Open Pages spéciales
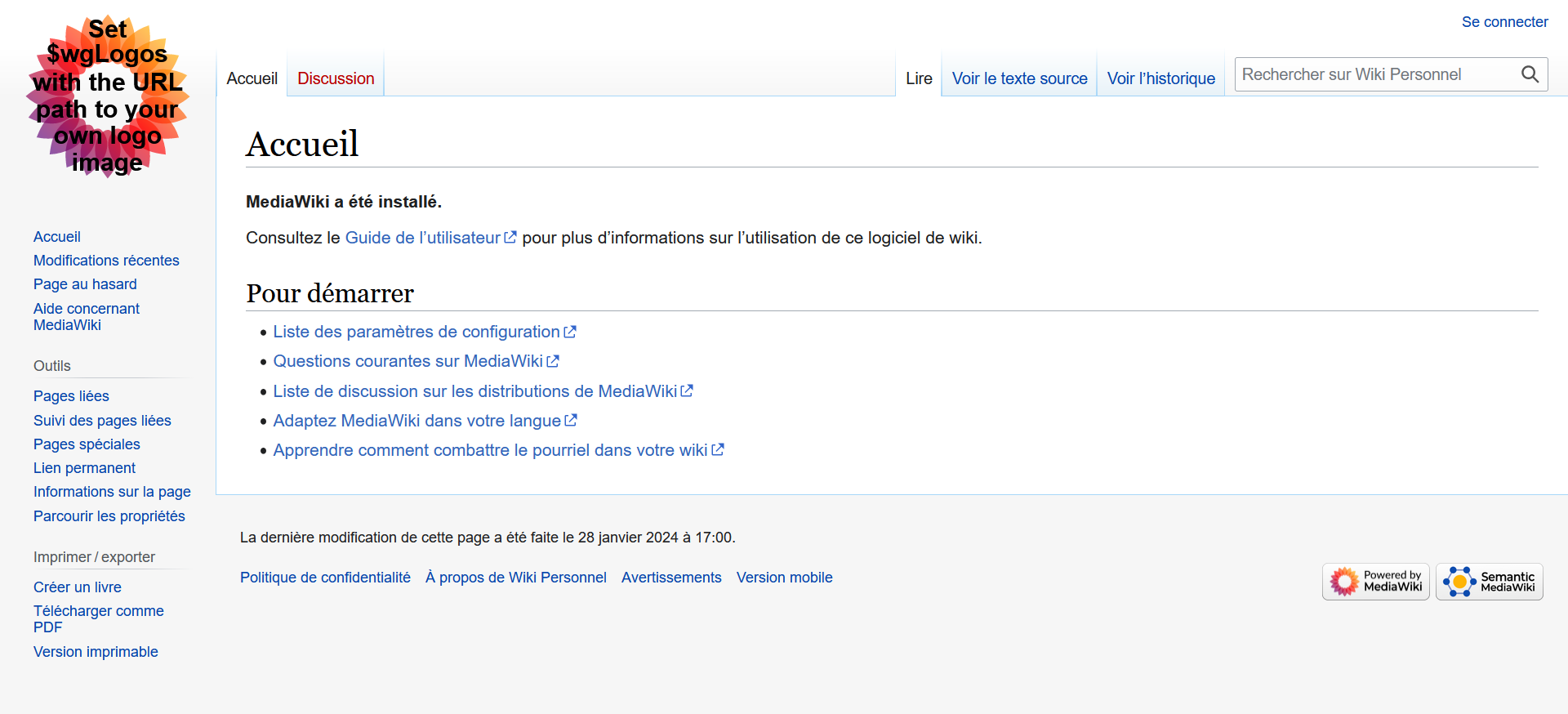Image resolution: width=1568 pixels, height=714 pixels. point(87,444)
